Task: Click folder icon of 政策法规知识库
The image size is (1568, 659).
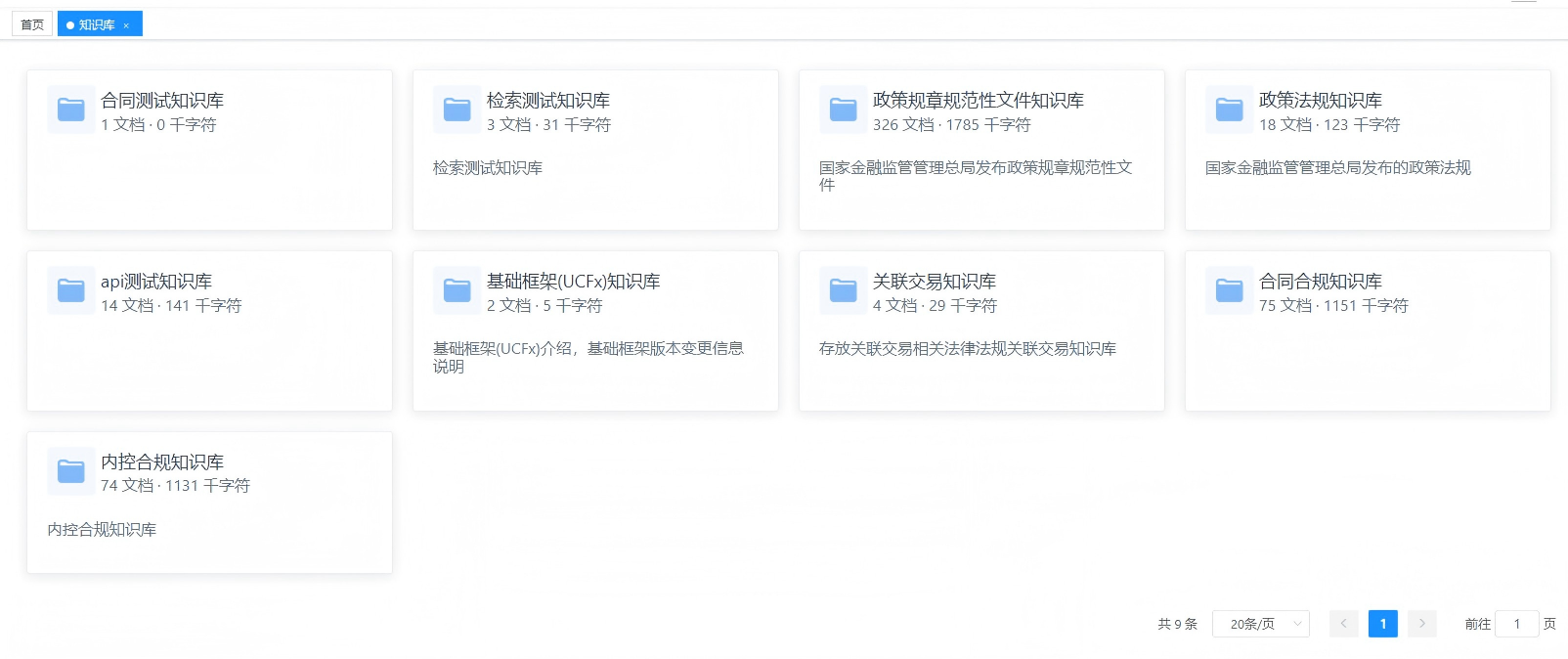Action: [x=1230, y=110]
